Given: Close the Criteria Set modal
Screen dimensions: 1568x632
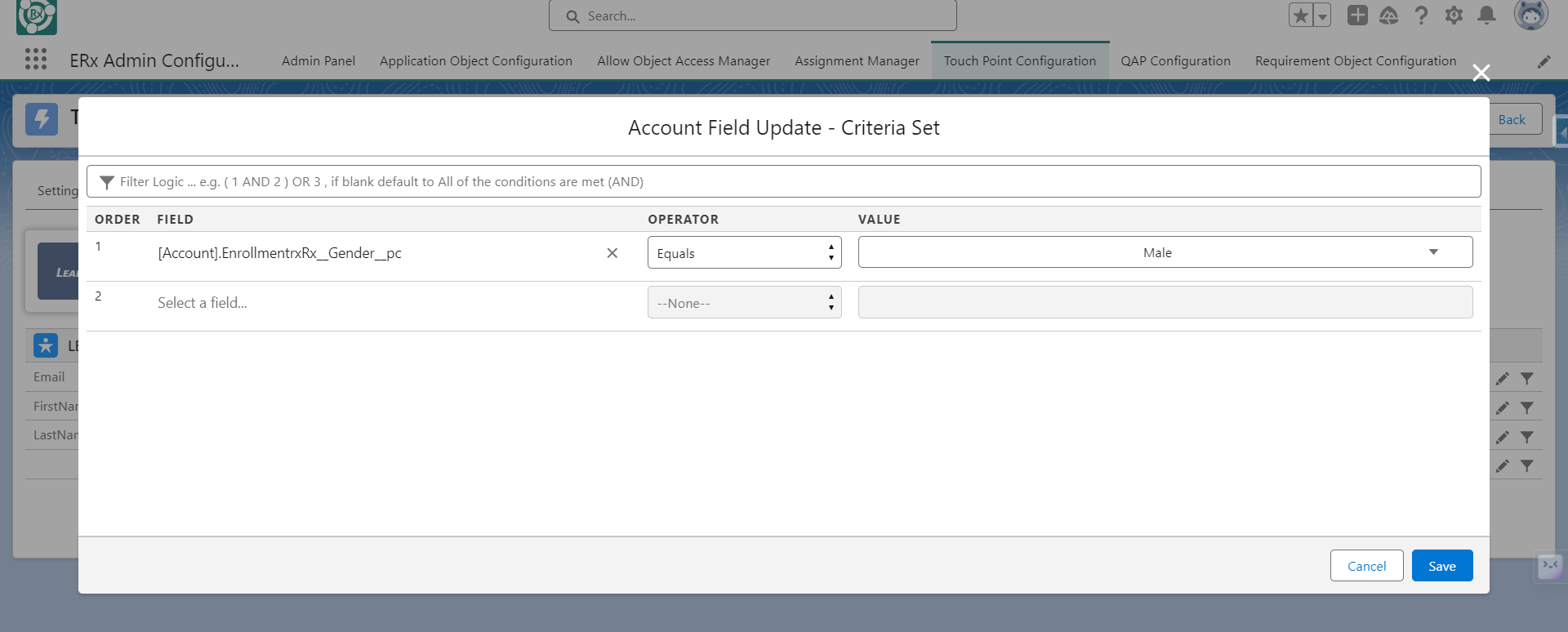Looking at the screenshot, I should click(x=1481, y=73).
